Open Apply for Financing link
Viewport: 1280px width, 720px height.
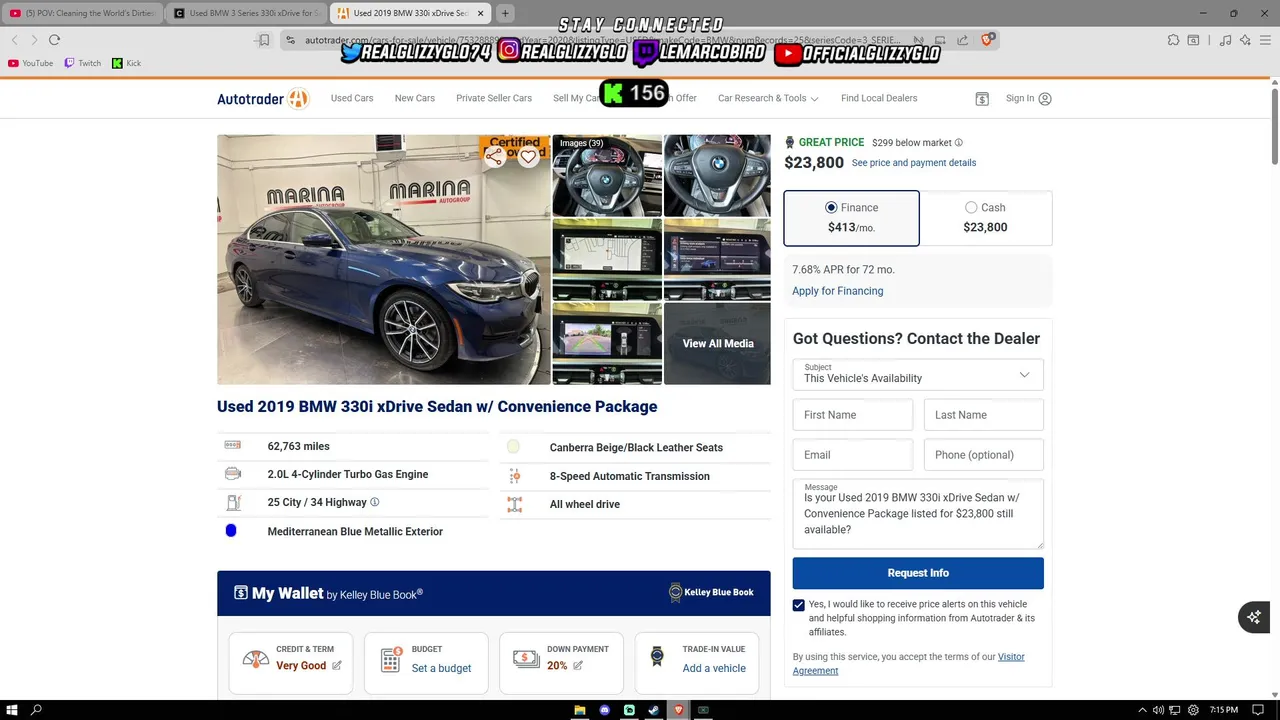coord(837,291)
